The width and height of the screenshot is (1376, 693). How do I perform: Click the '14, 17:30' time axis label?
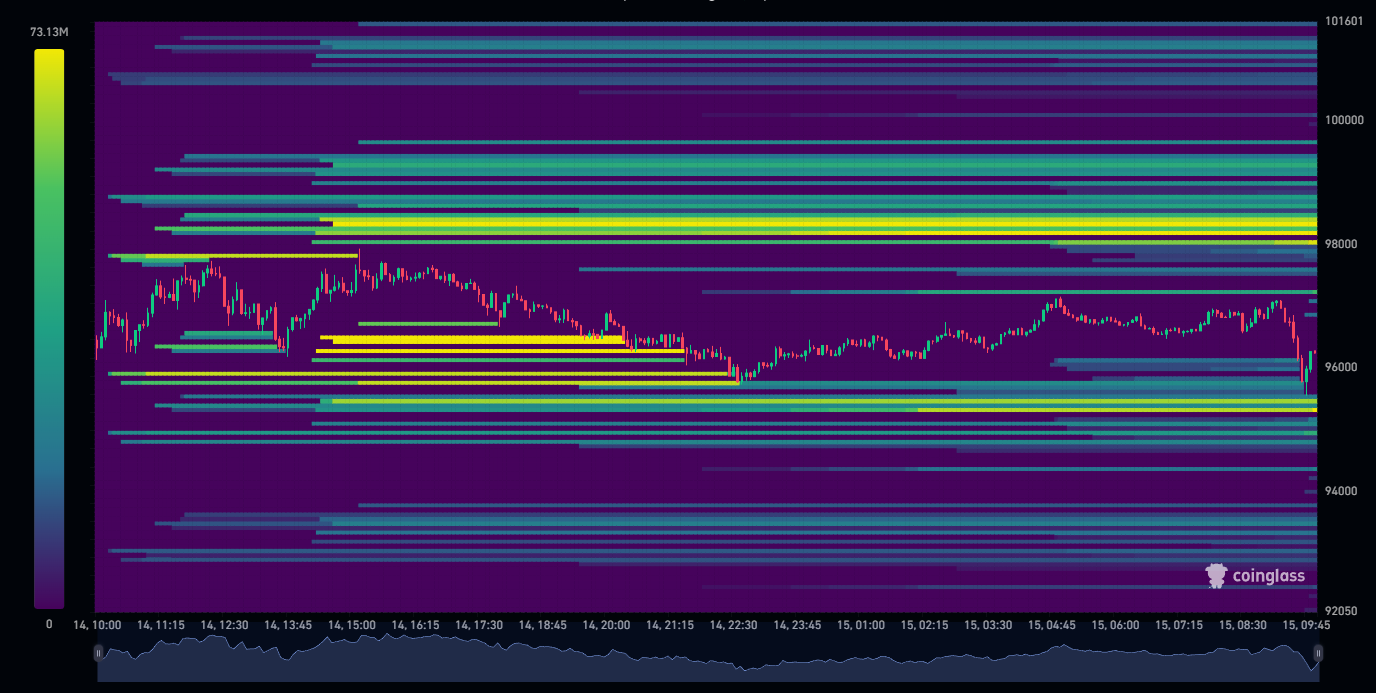pyautogui.click(x=479, y=625)
